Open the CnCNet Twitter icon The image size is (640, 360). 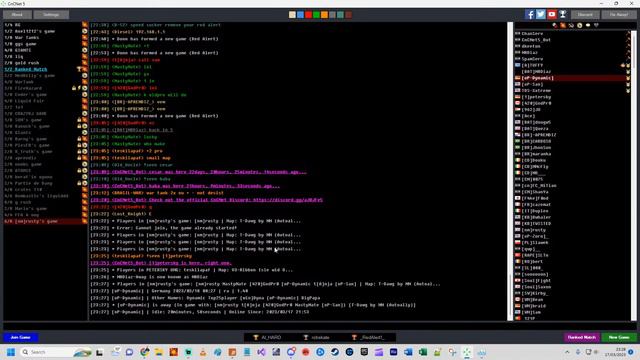click(x=540, y=14)
